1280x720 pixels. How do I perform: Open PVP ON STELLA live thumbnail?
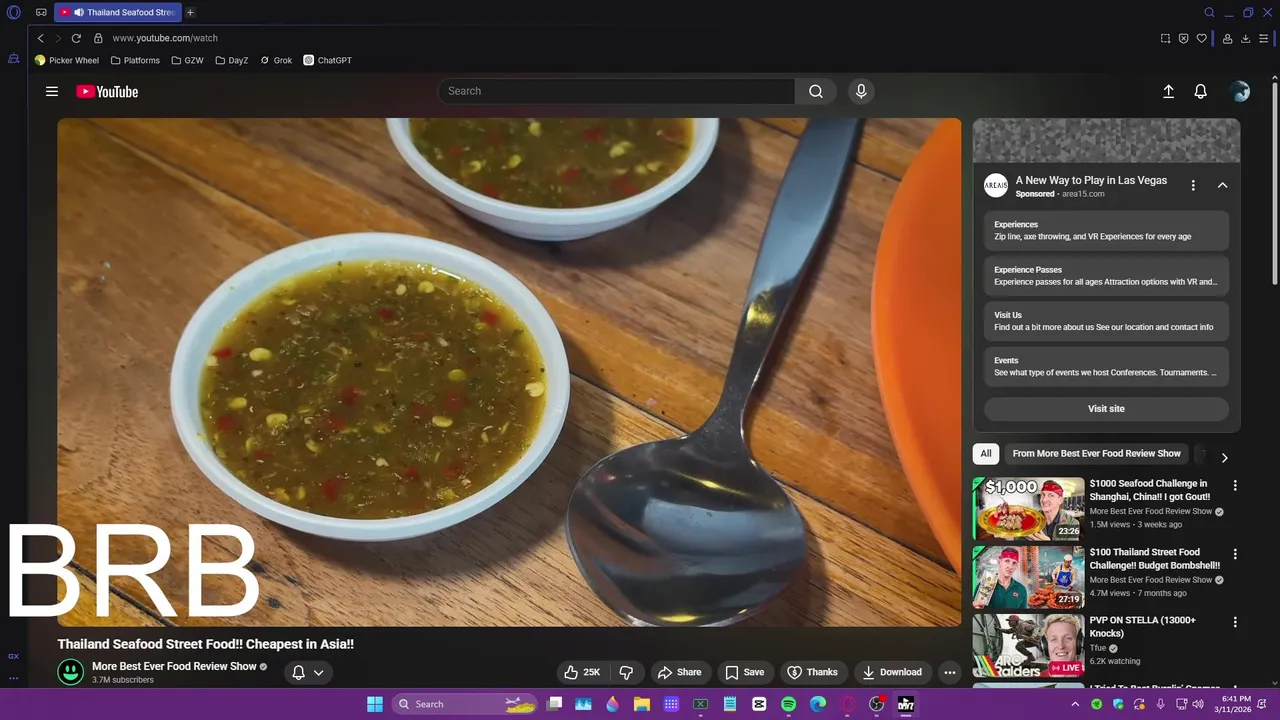(x=1028, y=646)
